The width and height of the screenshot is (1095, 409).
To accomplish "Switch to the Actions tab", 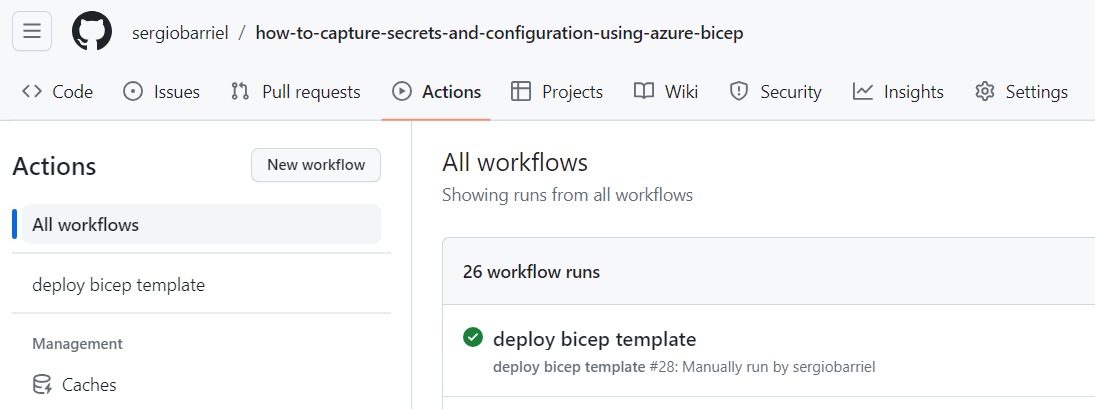I will pyautogui.click(x=436, y=91).
